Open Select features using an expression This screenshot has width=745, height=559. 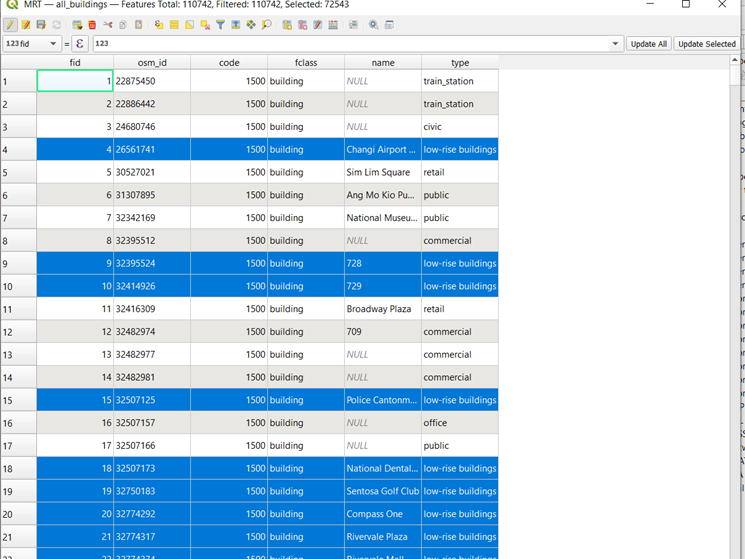tap(158, 25)
